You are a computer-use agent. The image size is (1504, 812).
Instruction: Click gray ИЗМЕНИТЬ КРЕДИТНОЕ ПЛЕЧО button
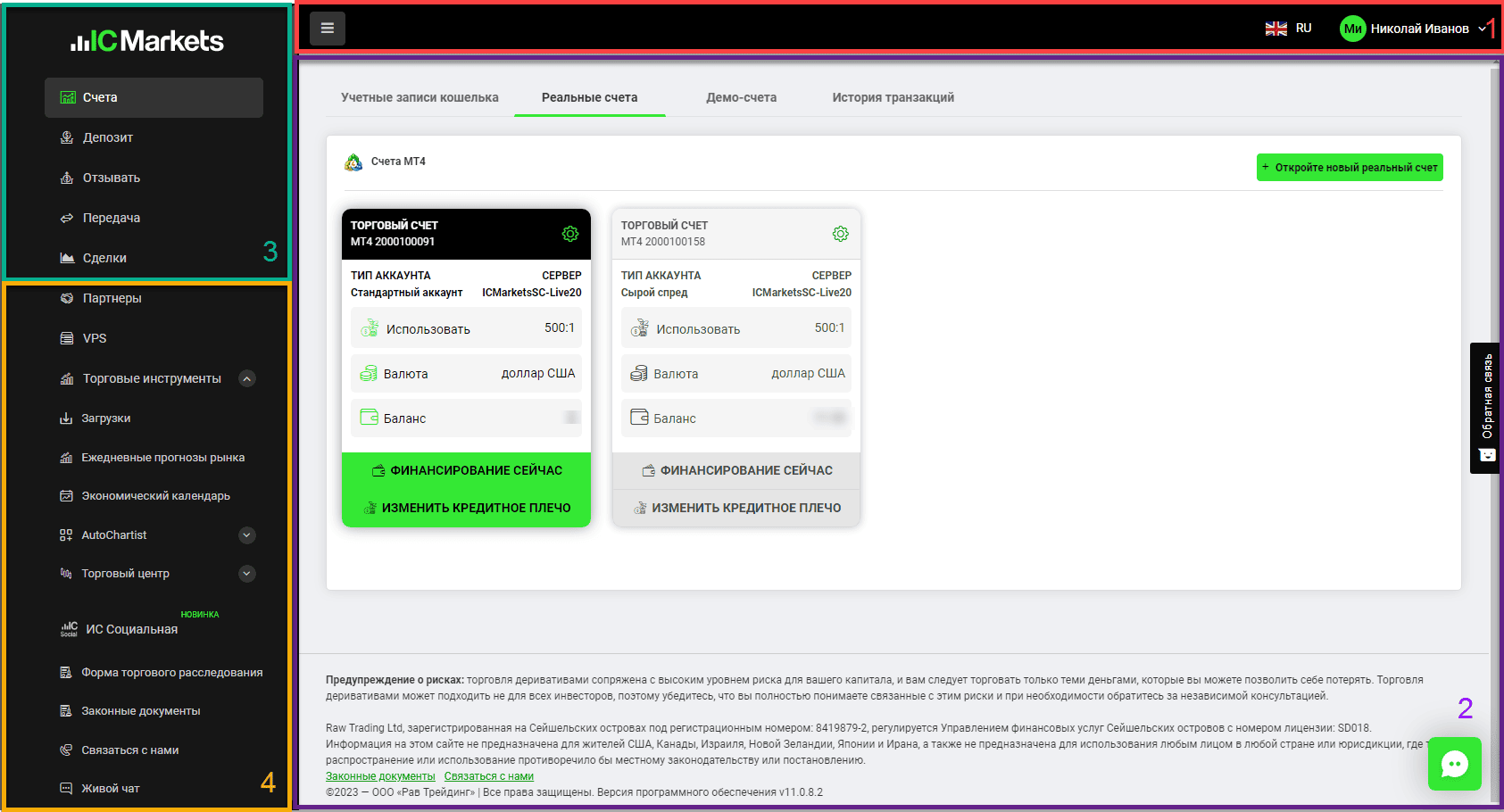click(736, 508)
